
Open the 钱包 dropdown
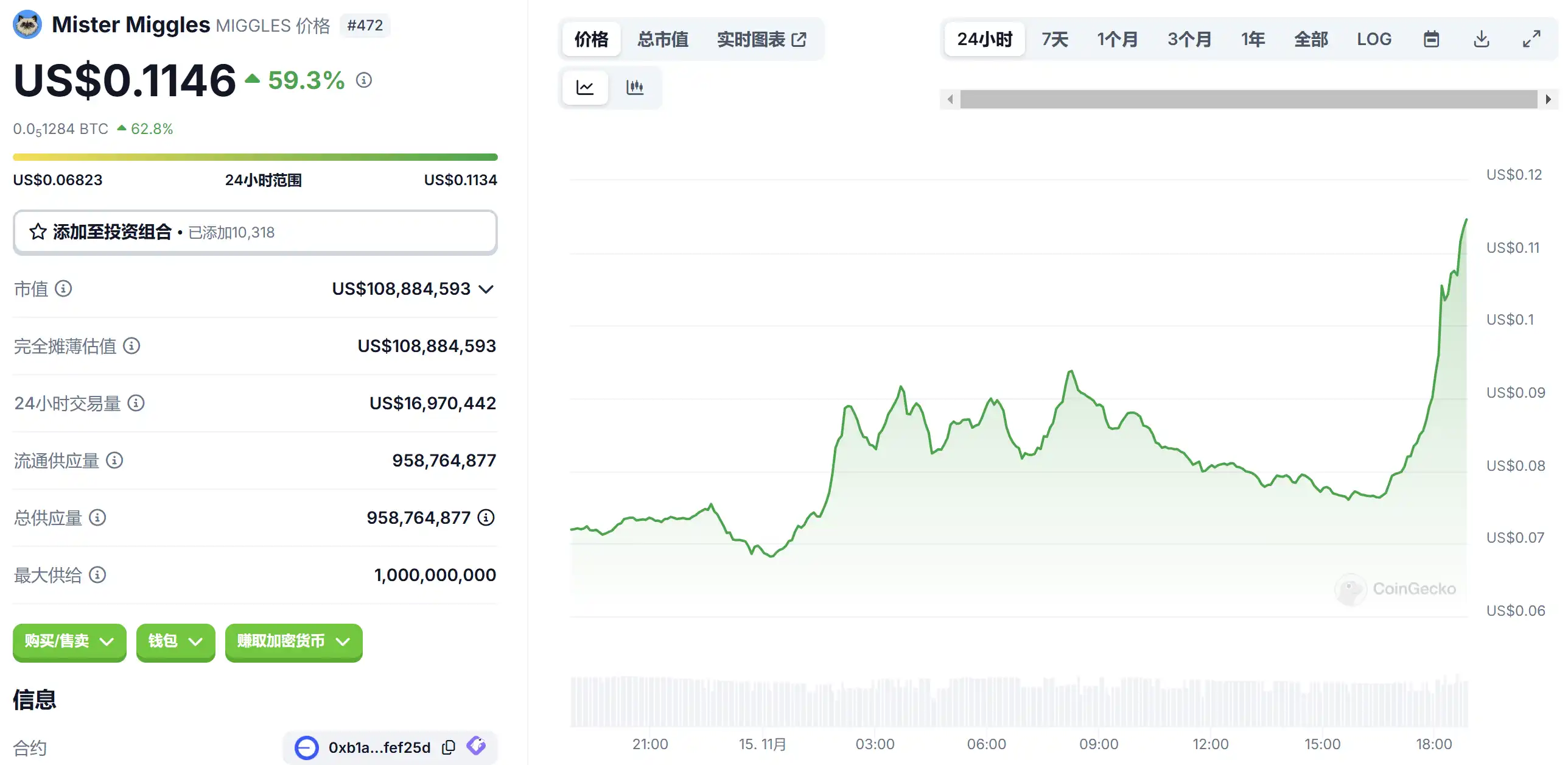(175, 641)
